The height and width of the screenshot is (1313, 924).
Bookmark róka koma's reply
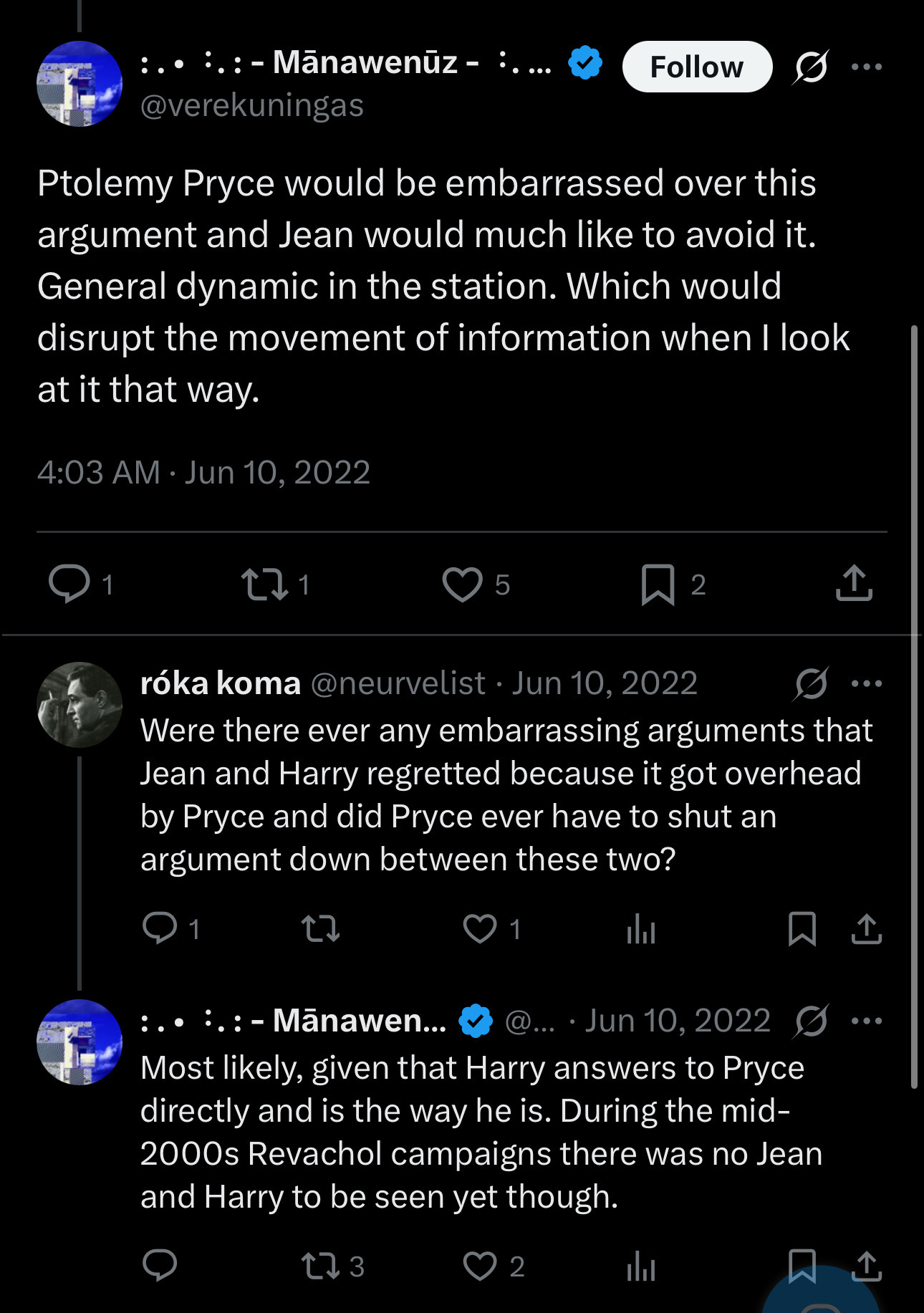coord(802,929)
